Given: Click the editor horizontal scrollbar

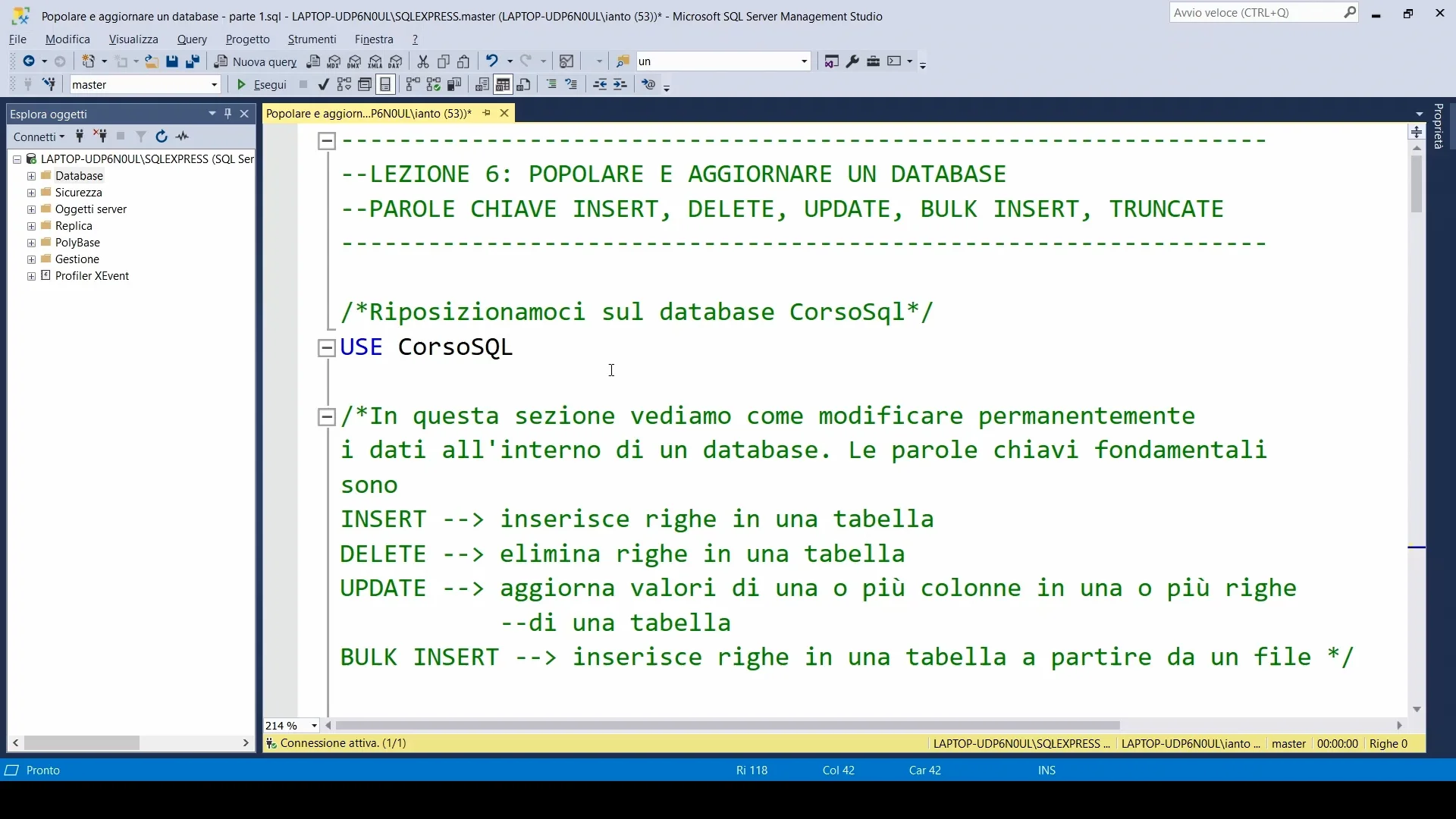Looking at the screenshot, I should pos(726,726).
